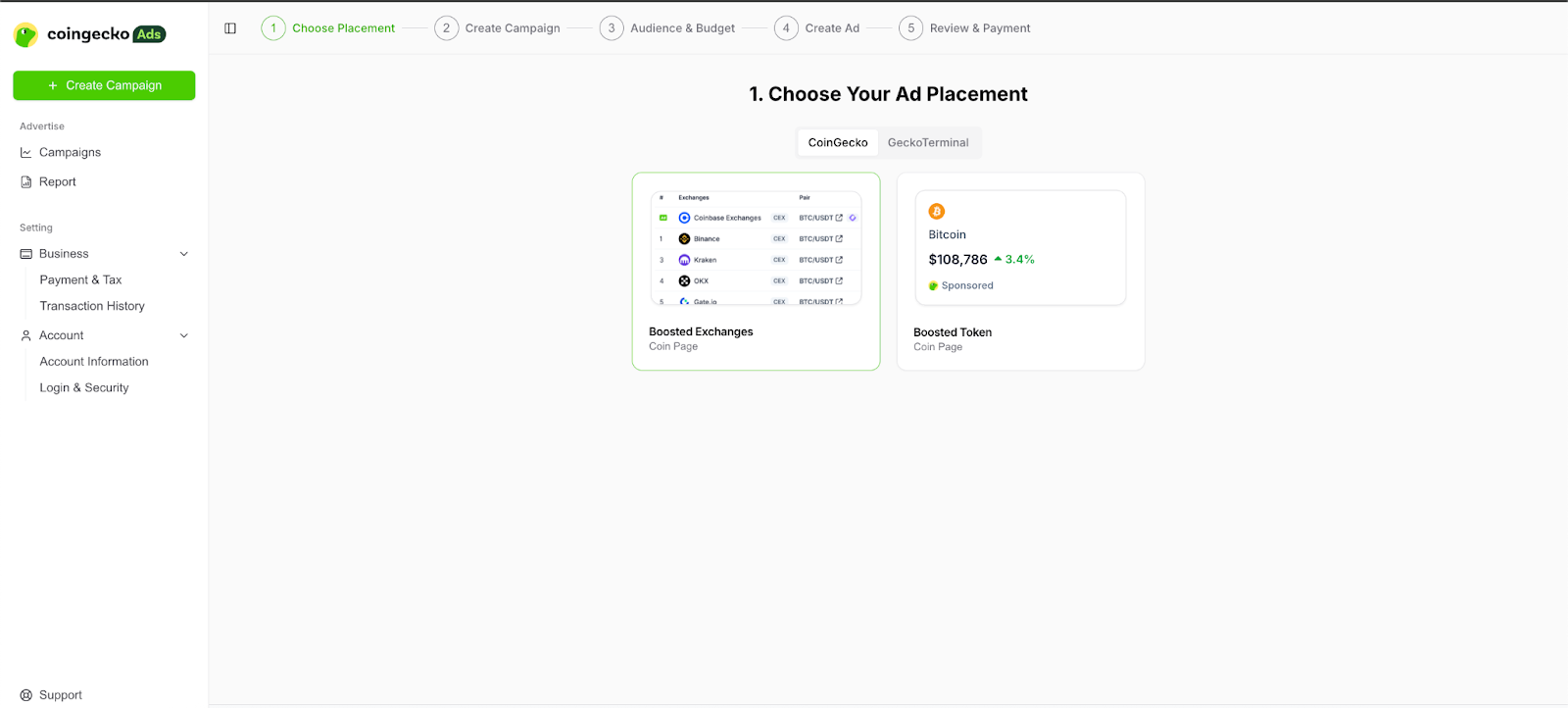Open Transaction History page
Screen dimensions: 1568x708
[92, 307]
